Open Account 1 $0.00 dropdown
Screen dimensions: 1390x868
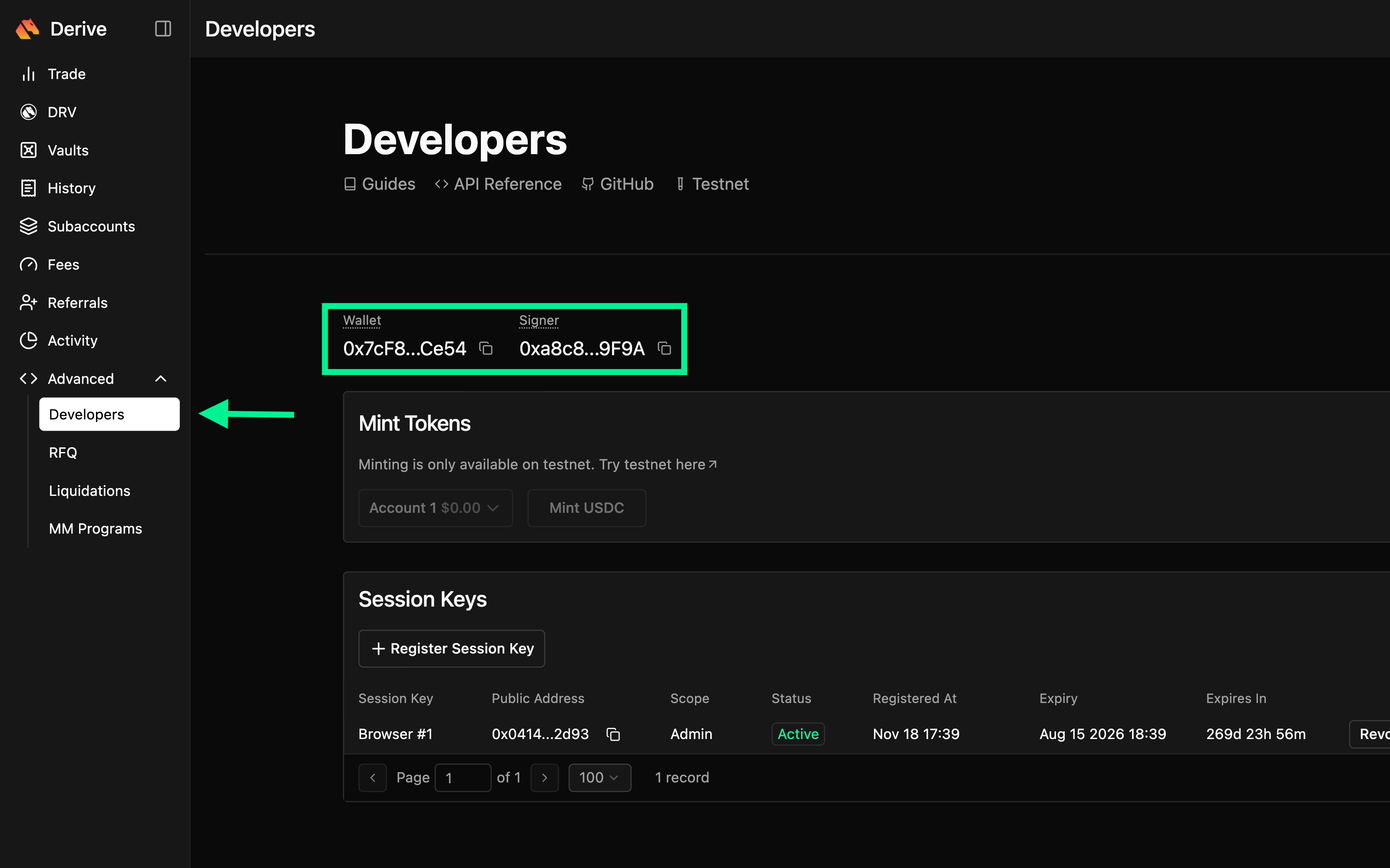pyautogui.click(x=435, y=508)
